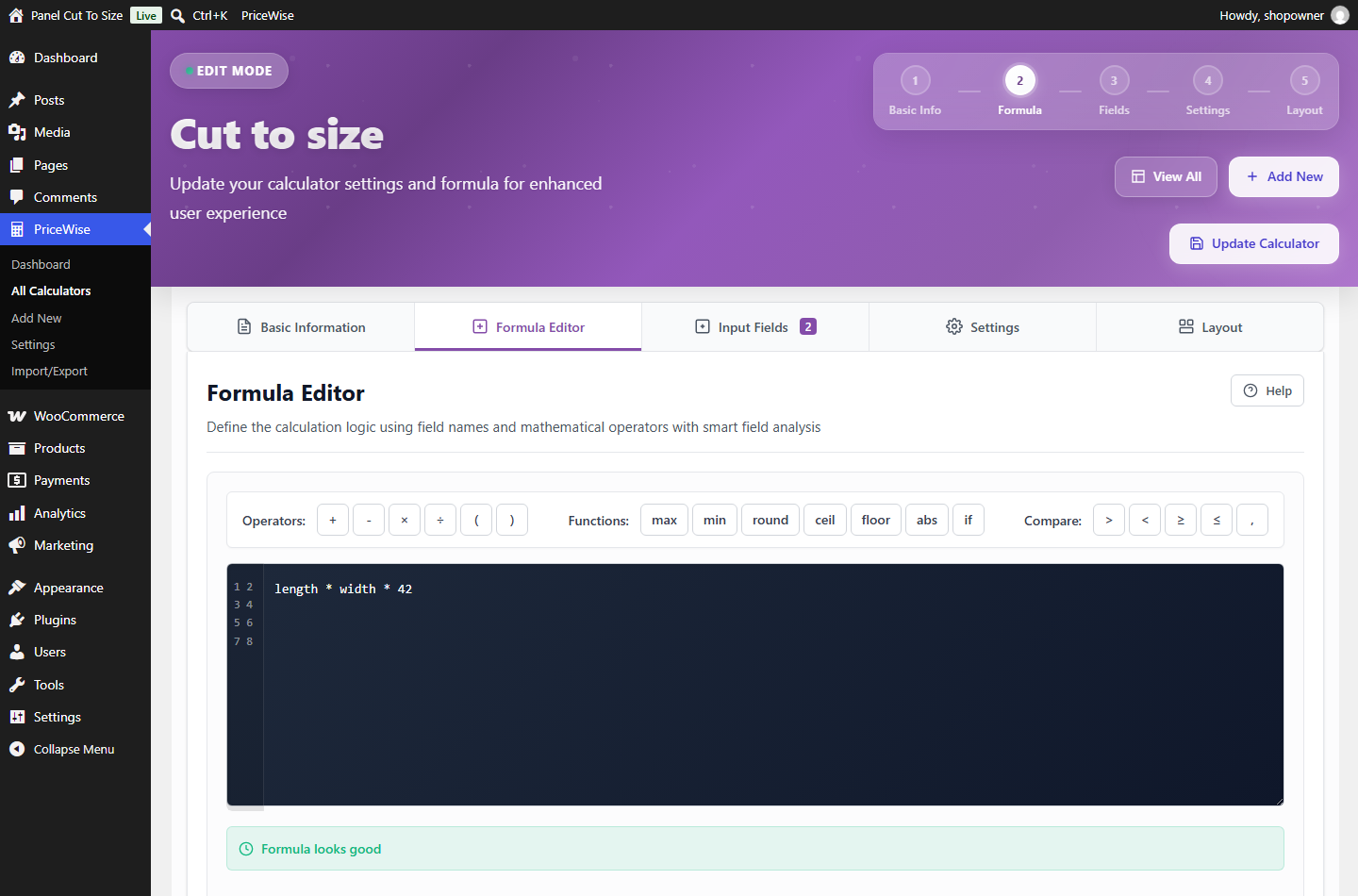Click the Users person icon

(17, 652)
